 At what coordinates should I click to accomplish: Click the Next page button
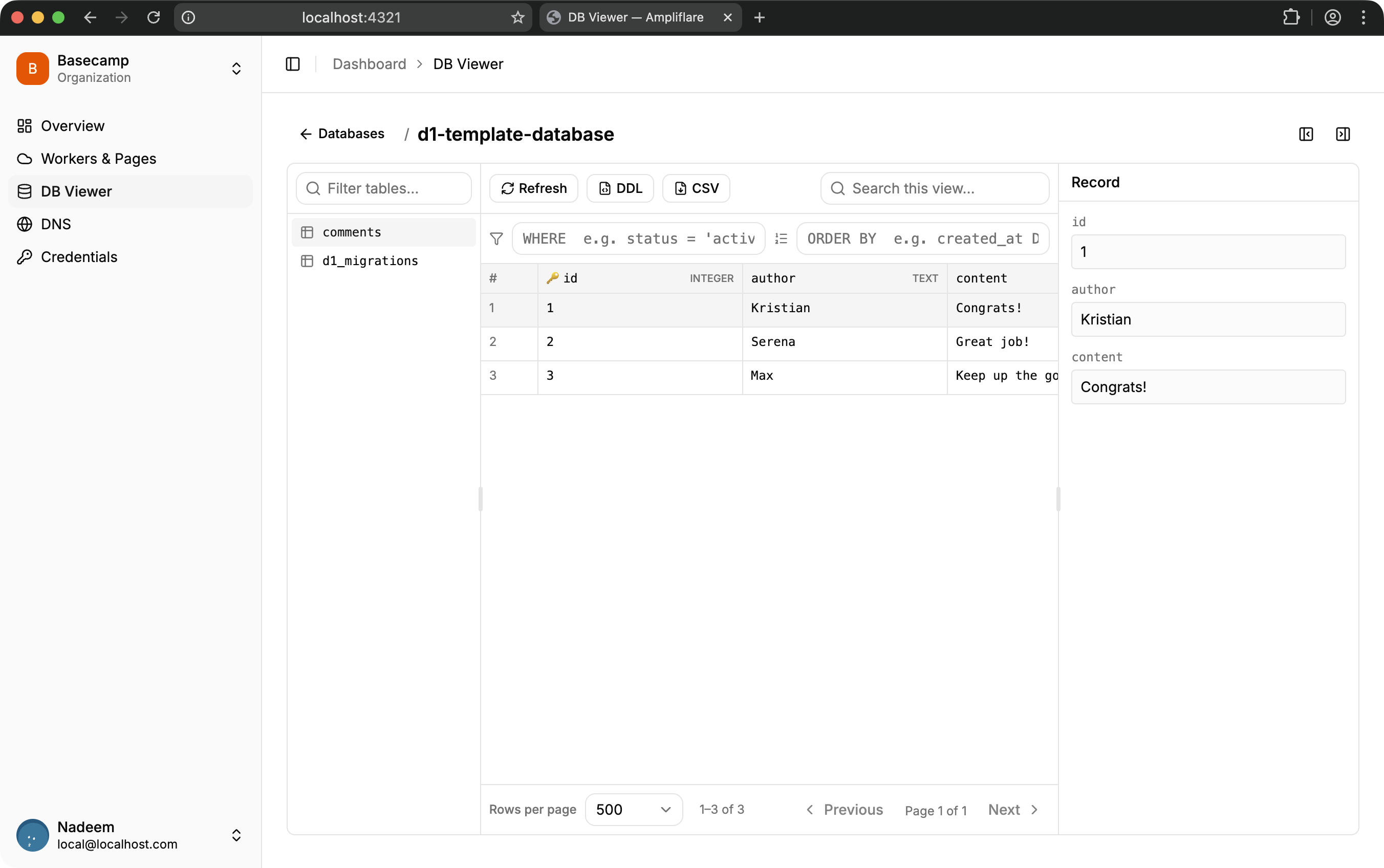coord(1014,810)
